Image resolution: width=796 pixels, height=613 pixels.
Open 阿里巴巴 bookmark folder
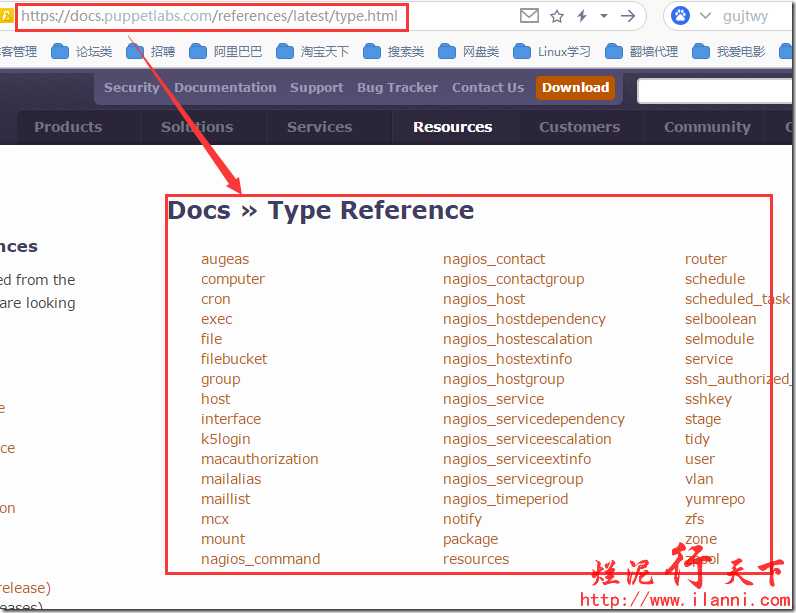pyautogui.click(x=226, y=51)
